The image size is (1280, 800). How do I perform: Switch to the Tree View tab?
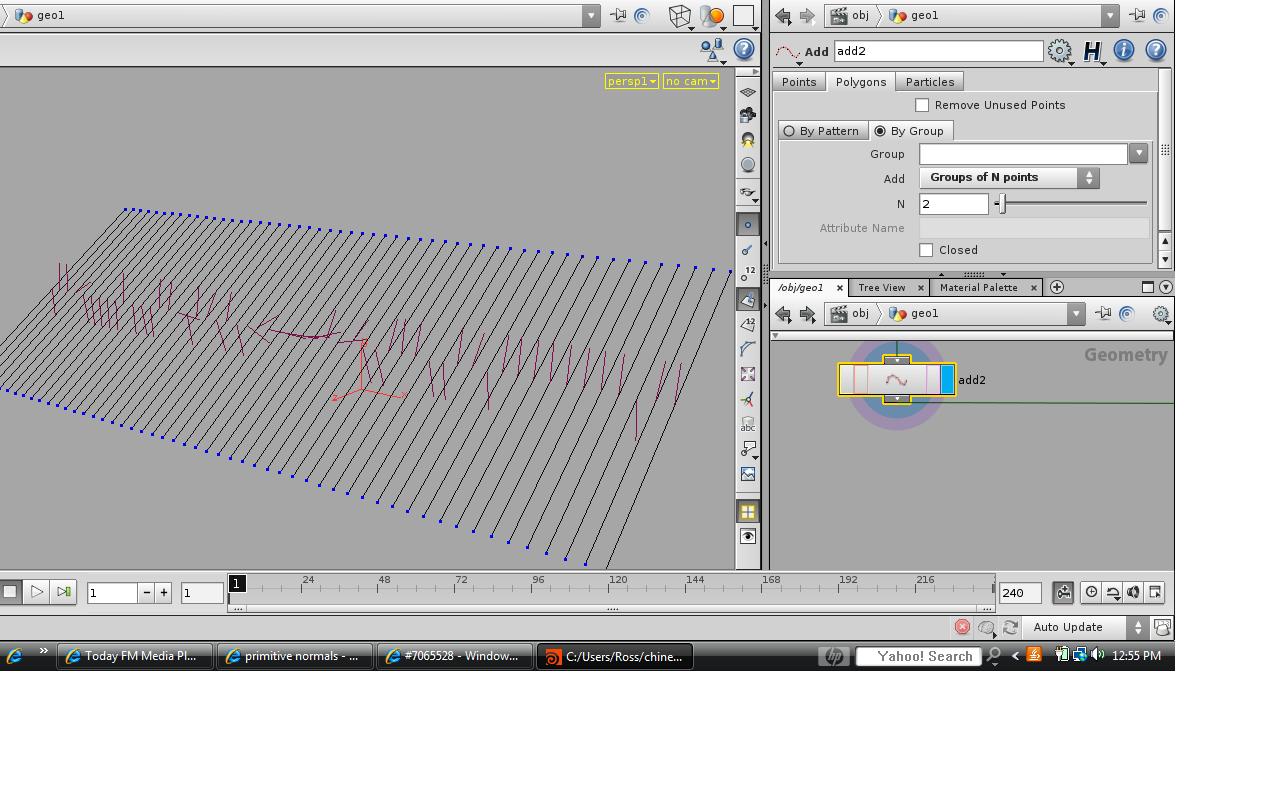point(882,288)
